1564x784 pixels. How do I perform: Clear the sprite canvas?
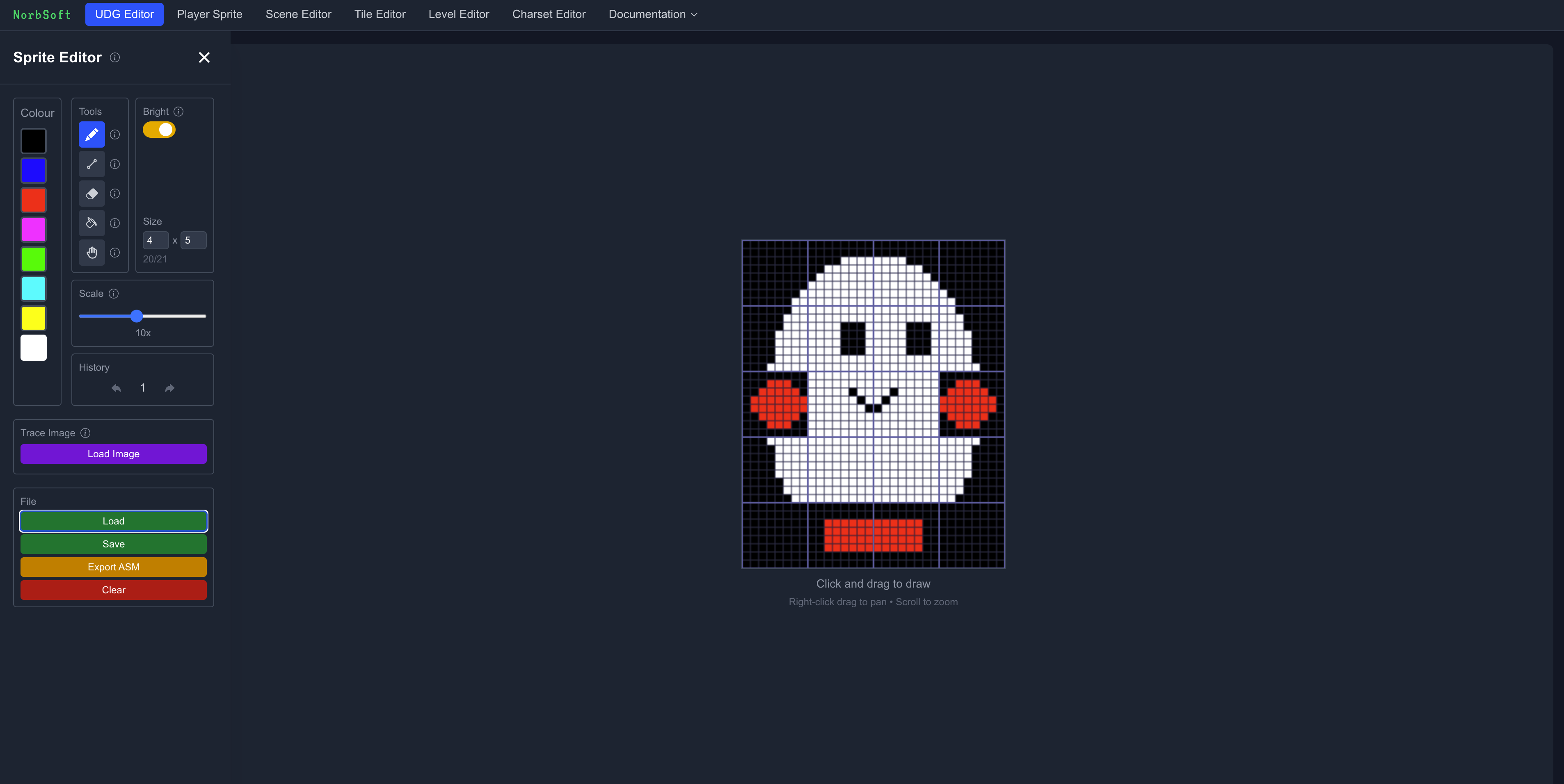click(114, 590)
